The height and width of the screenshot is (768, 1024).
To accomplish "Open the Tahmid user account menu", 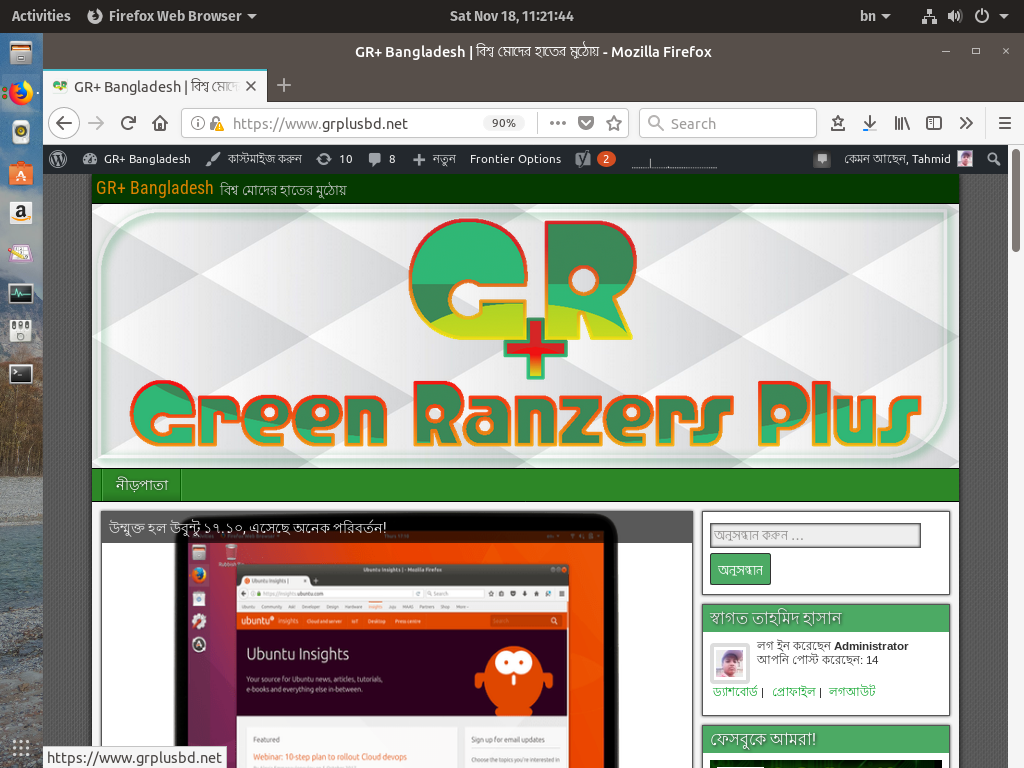I will point(908,159).
